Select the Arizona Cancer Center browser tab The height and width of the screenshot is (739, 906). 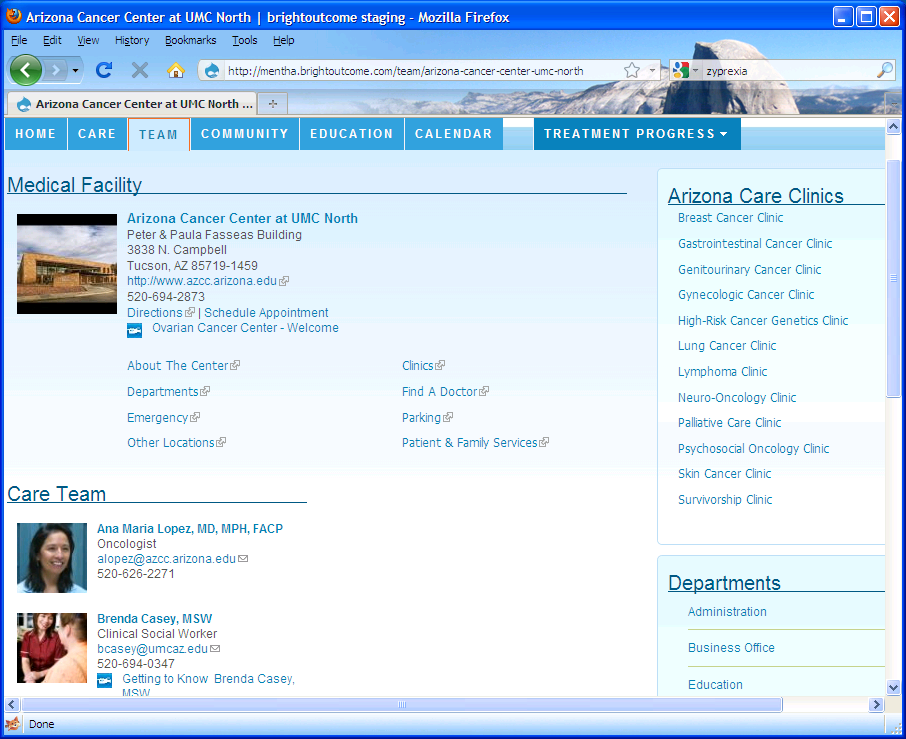click(132, 104)
